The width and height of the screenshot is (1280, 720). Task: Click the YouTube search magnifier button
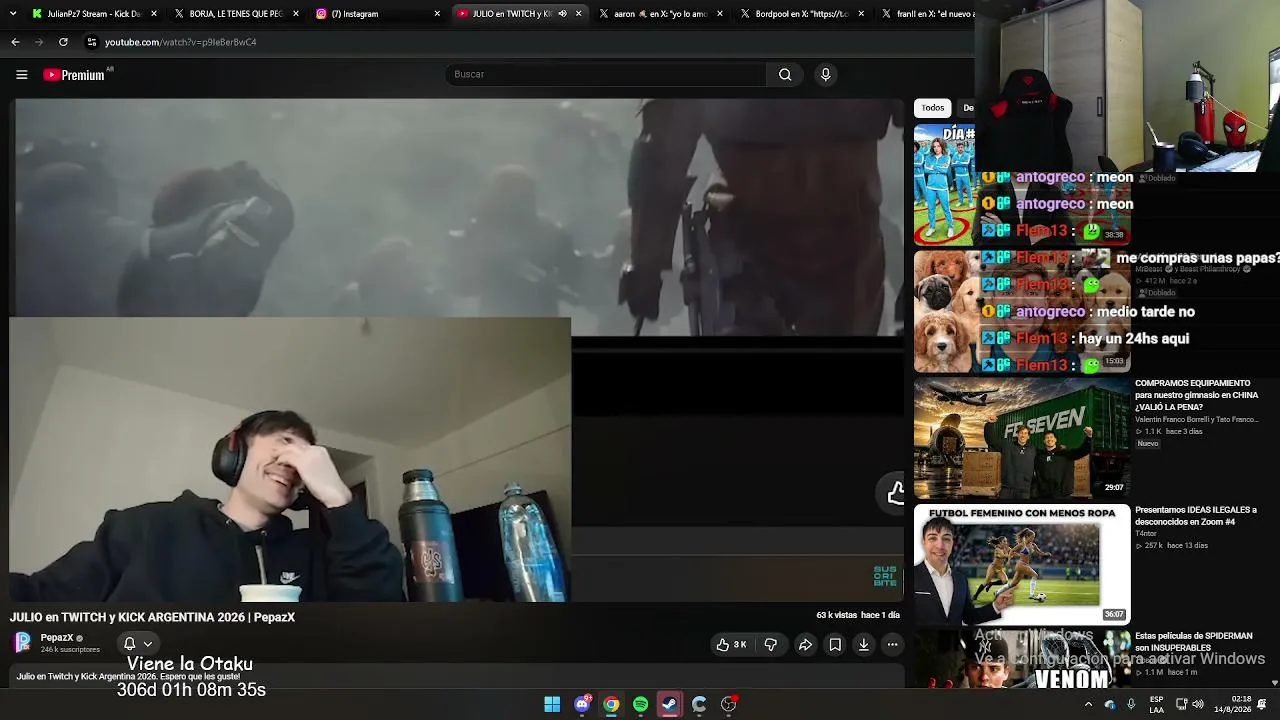tap(785, 74)
